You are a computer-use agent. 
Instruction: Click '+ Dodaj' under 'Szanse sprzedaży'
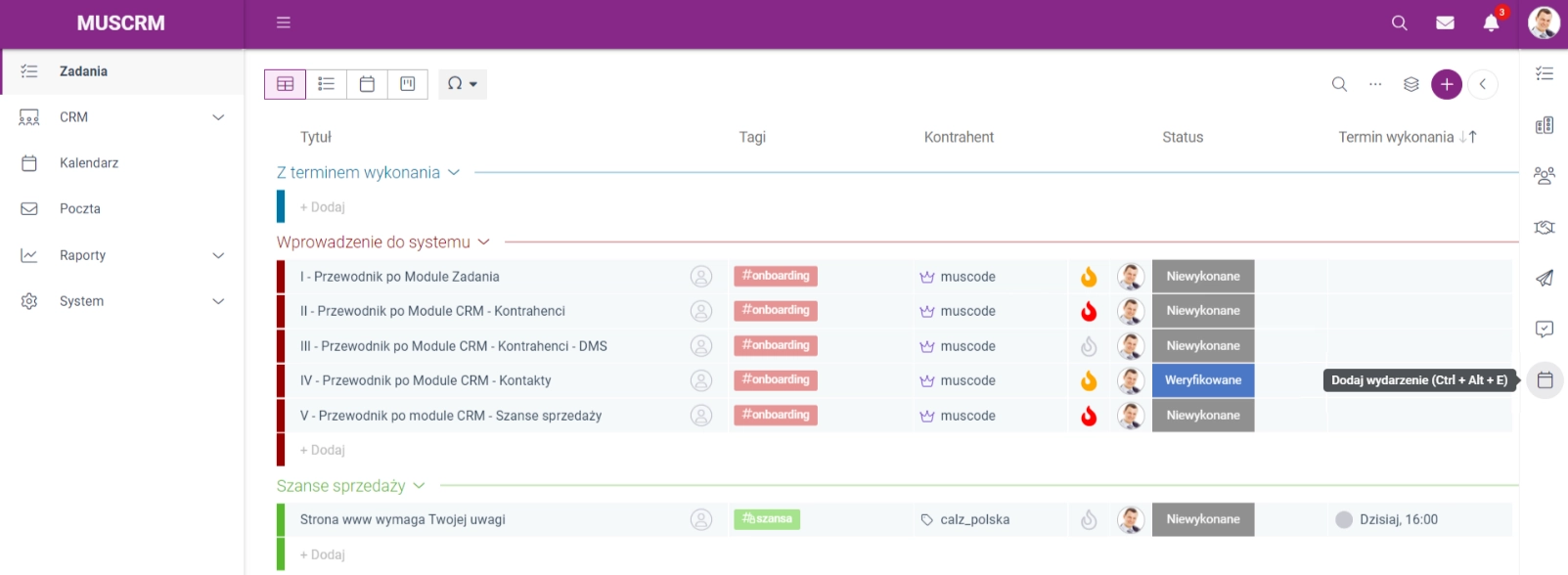point(323,554)
